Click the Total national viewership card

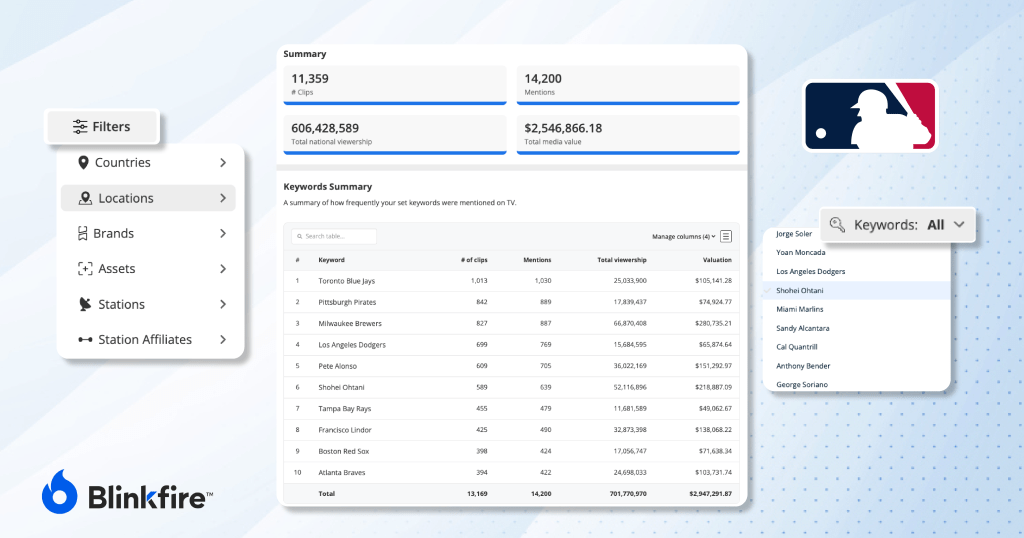(395, 134)
